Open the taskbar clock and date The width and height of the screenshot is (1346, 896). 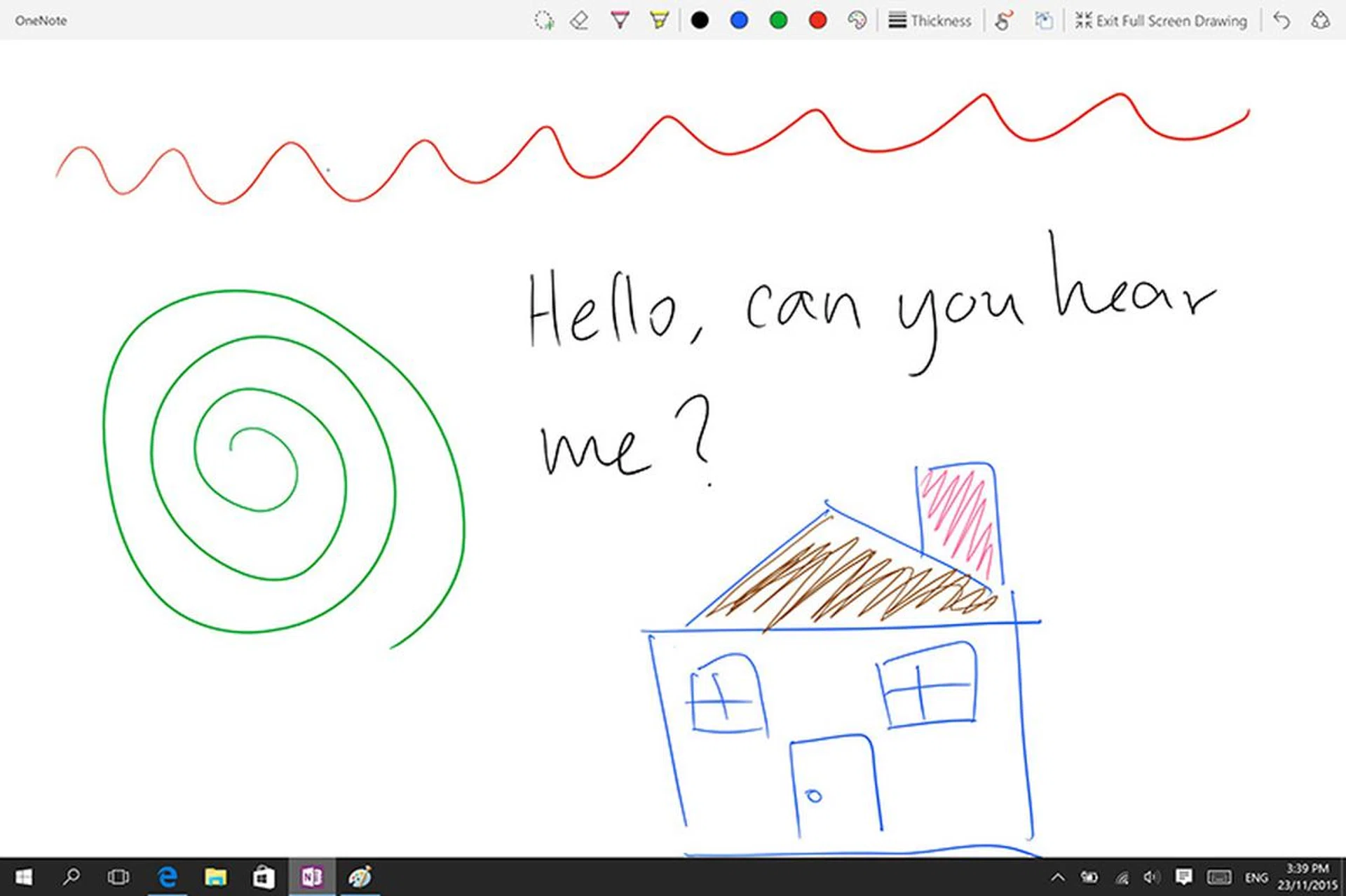[1307, 877]
